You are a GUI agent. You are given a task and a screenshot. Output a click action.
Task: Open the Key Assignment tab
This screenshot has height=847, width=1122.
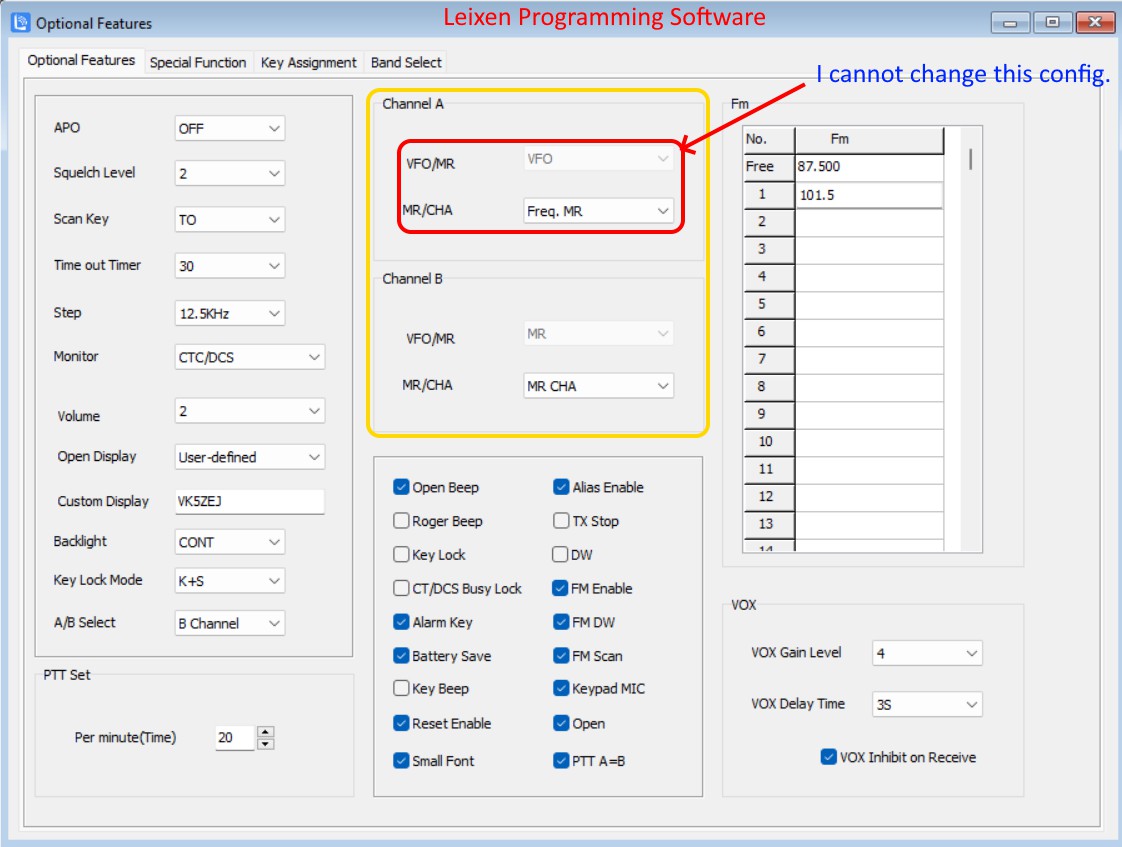[x=308, y=62]
